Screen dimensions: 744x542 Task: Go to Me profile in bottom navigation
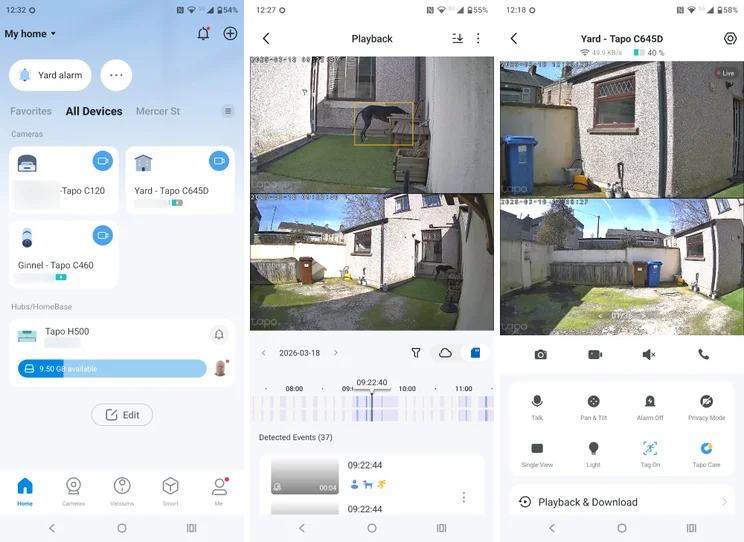tap(219, 491)
